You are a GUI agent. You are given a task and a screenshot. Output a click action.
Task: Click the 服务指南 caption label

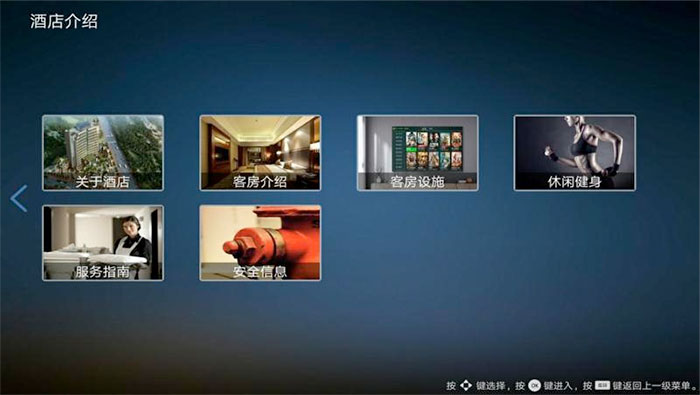tap(103, 271)
